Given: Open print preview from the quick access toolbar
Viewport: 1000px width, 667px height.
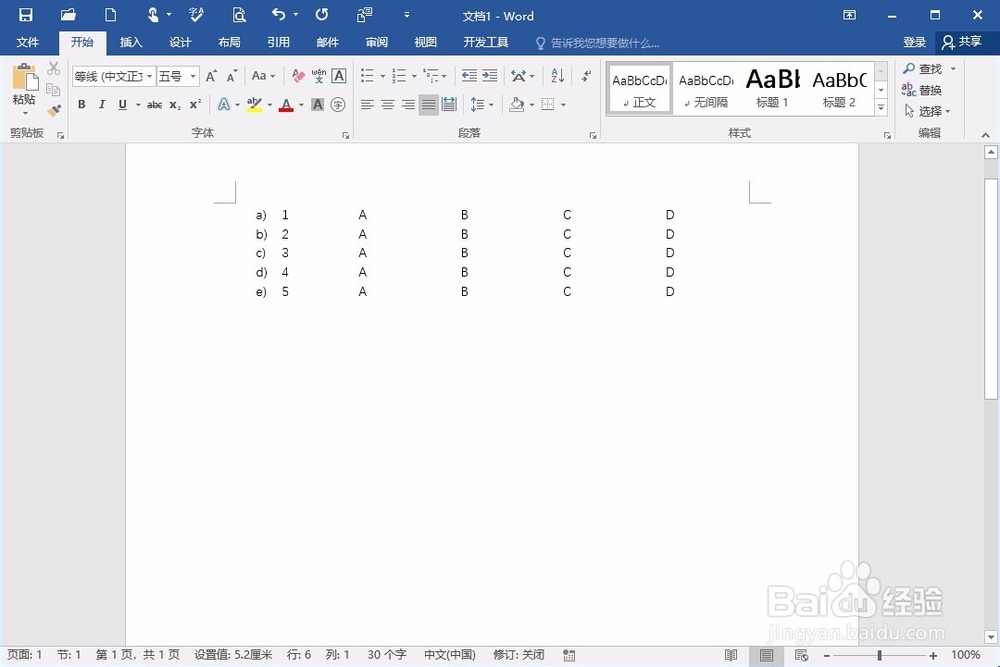Looking at the screenshot, I should click(239, 15).
